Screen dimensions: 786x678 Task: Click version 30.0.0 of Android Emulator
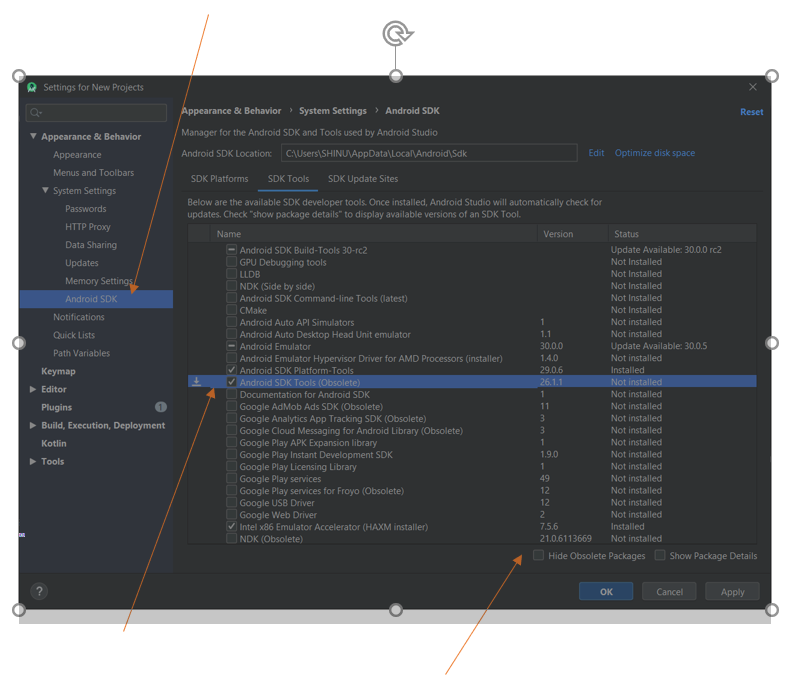tap(551, 346)
